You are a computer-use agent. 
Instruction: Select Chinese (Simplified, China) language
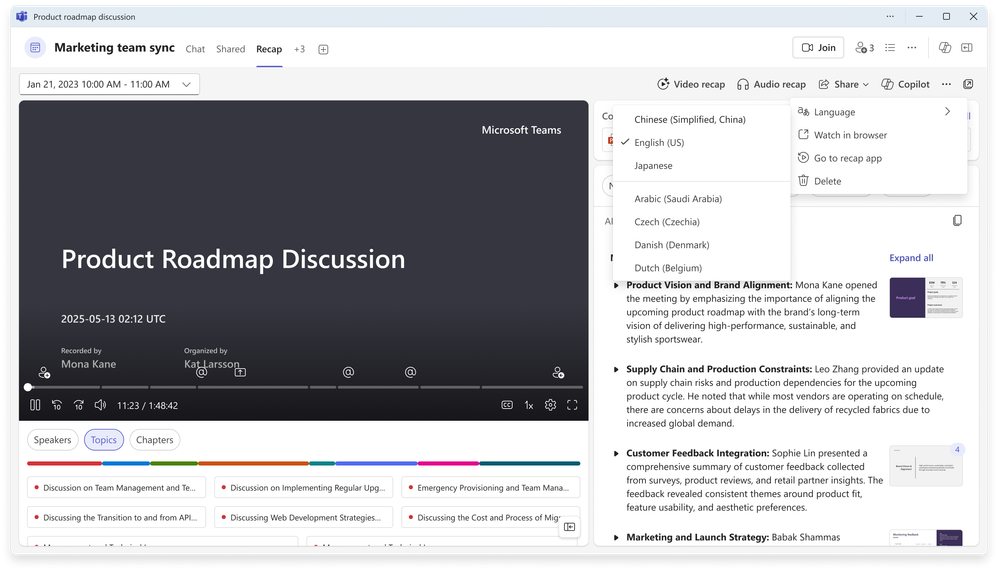(701, 120)
